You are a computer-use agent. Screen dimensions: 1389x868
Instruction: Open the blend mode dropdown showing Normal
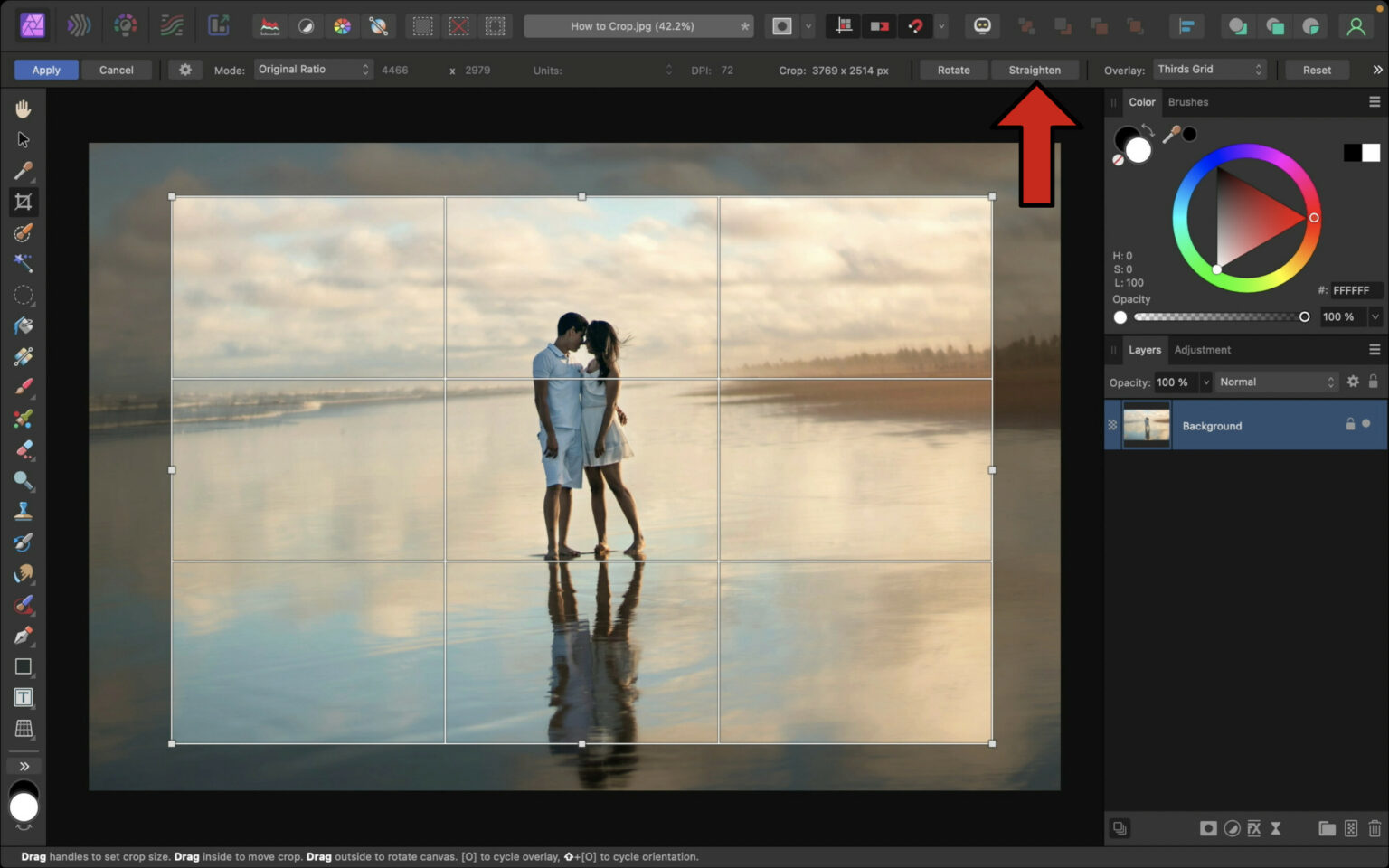coord(1276,382)
